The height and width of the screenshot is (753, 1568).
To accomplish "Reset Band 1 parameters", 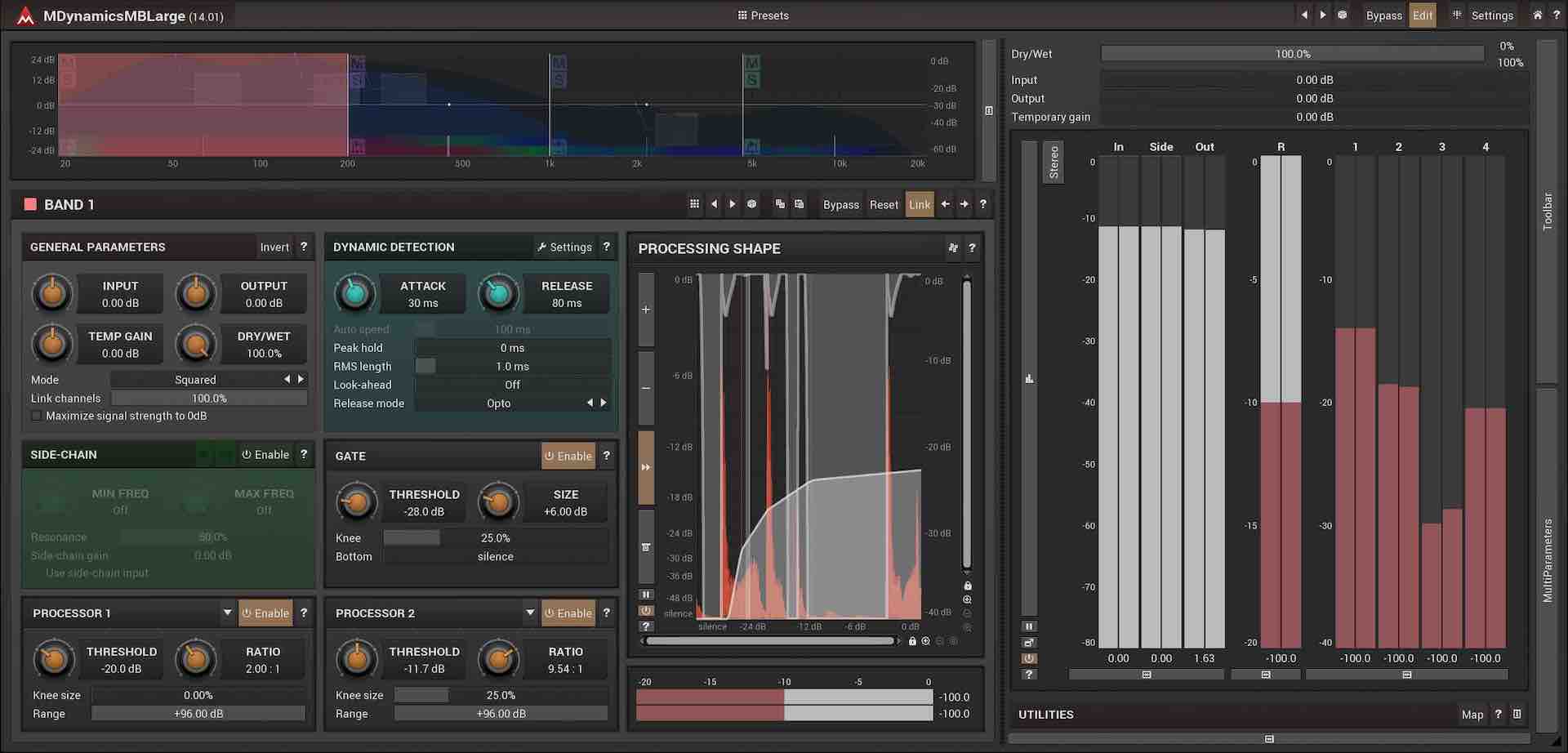I will (x=884, y=205).
